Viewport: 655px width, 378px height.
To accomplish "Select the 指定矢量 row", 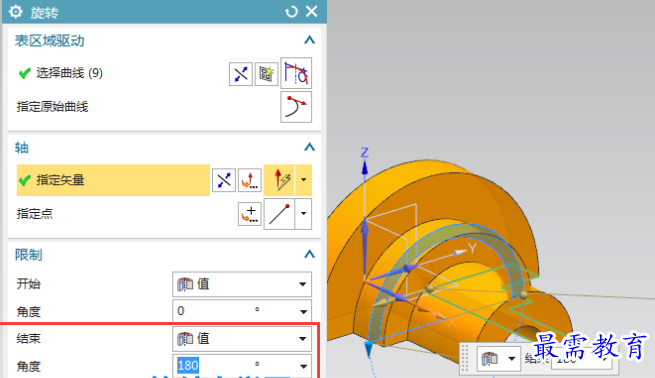I will [113, 180].
